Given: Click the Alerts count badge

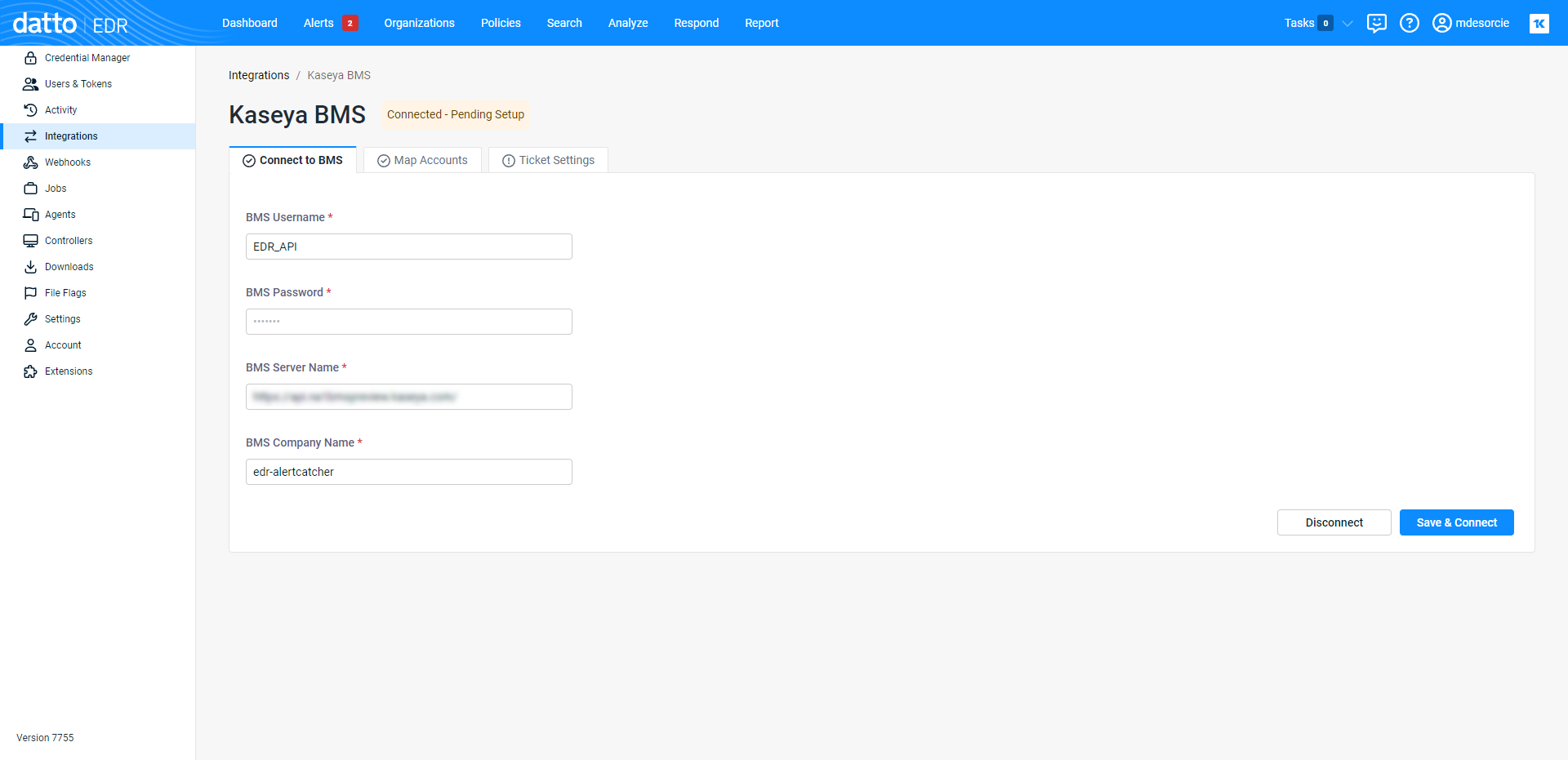Looking at the screenshot, I should [350, 23].
